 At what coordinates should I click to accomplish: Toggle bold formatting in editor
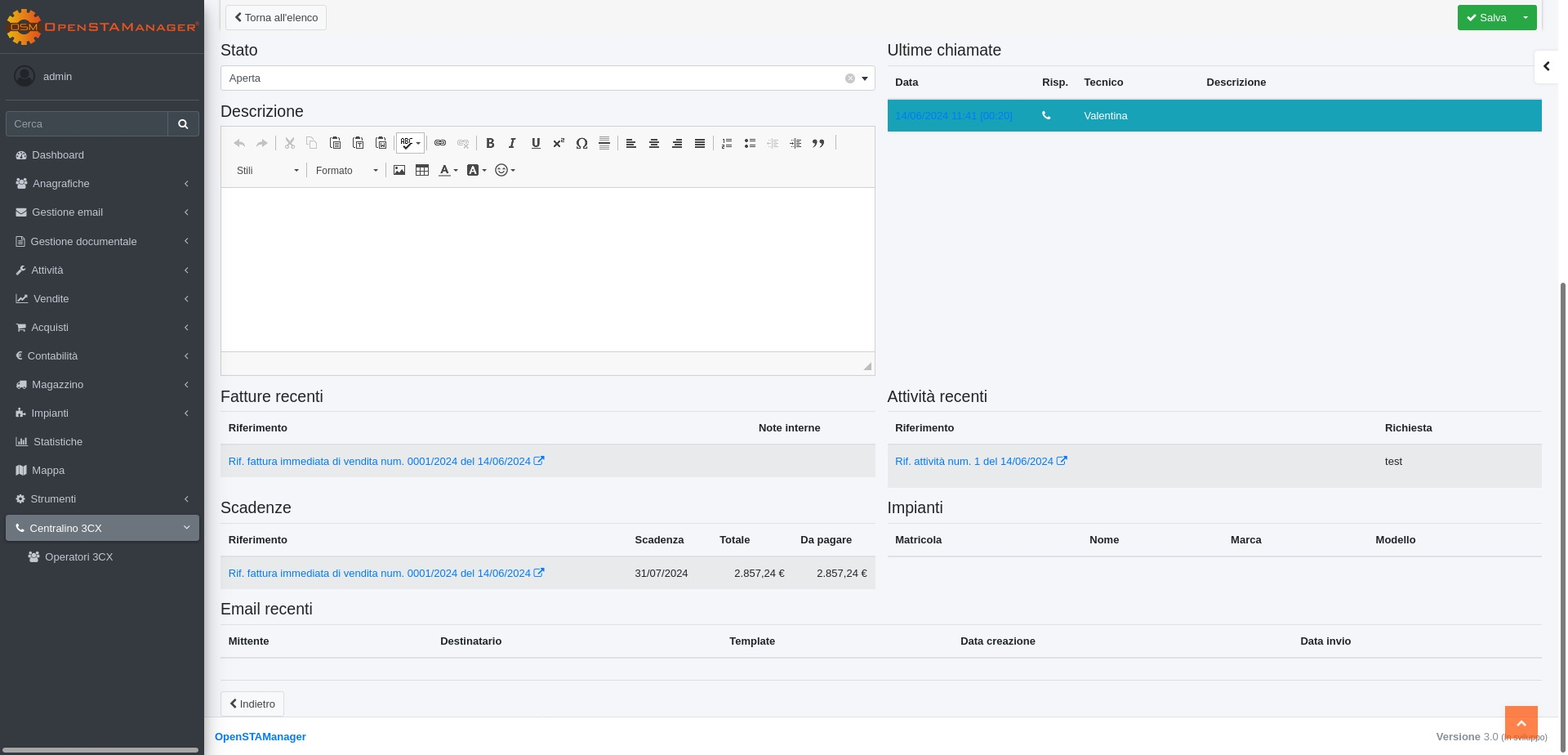[490, 143]
